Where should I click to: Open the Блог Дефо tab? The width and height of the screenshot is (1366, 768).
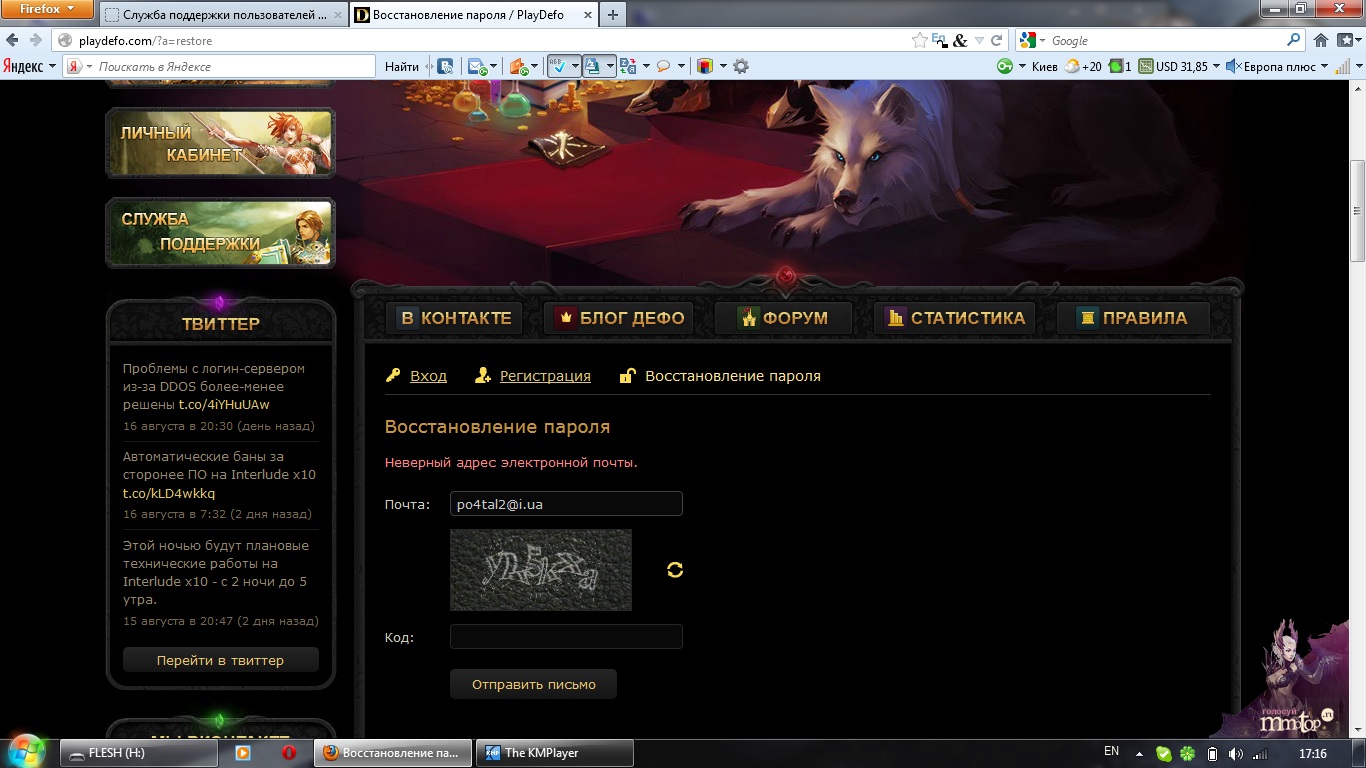tap(620, 319)
